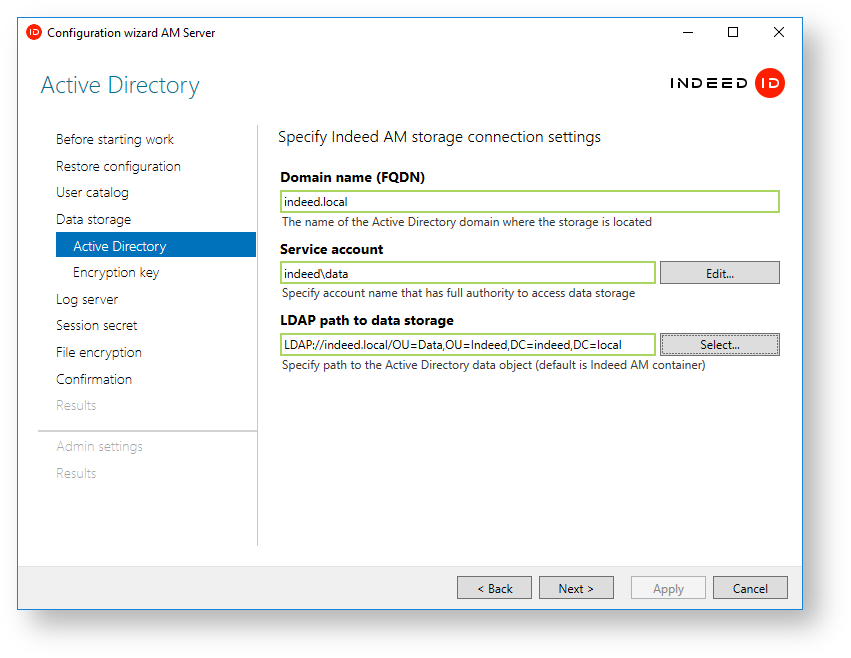The height and width of the screenshot is (658, 851).
Task: Open the File encryption step
Action: click(99, 353)
